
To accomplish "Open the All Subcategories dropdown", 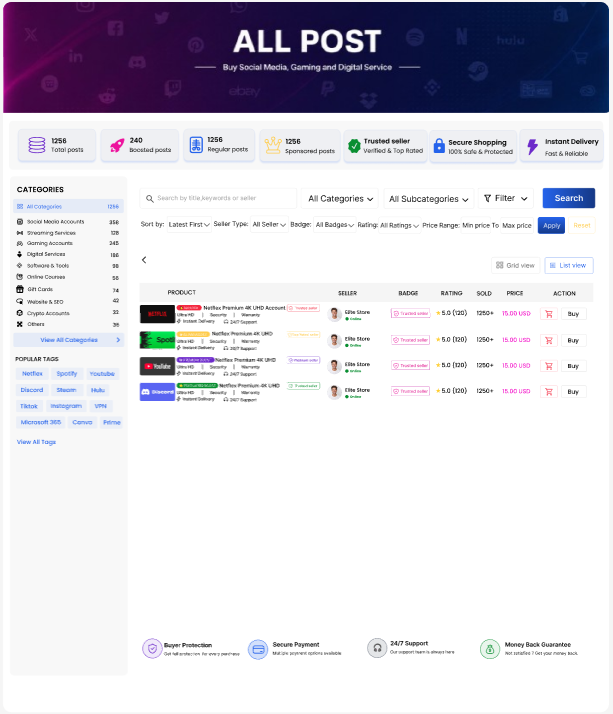I will pyautogui.click(x=429, y=199).
